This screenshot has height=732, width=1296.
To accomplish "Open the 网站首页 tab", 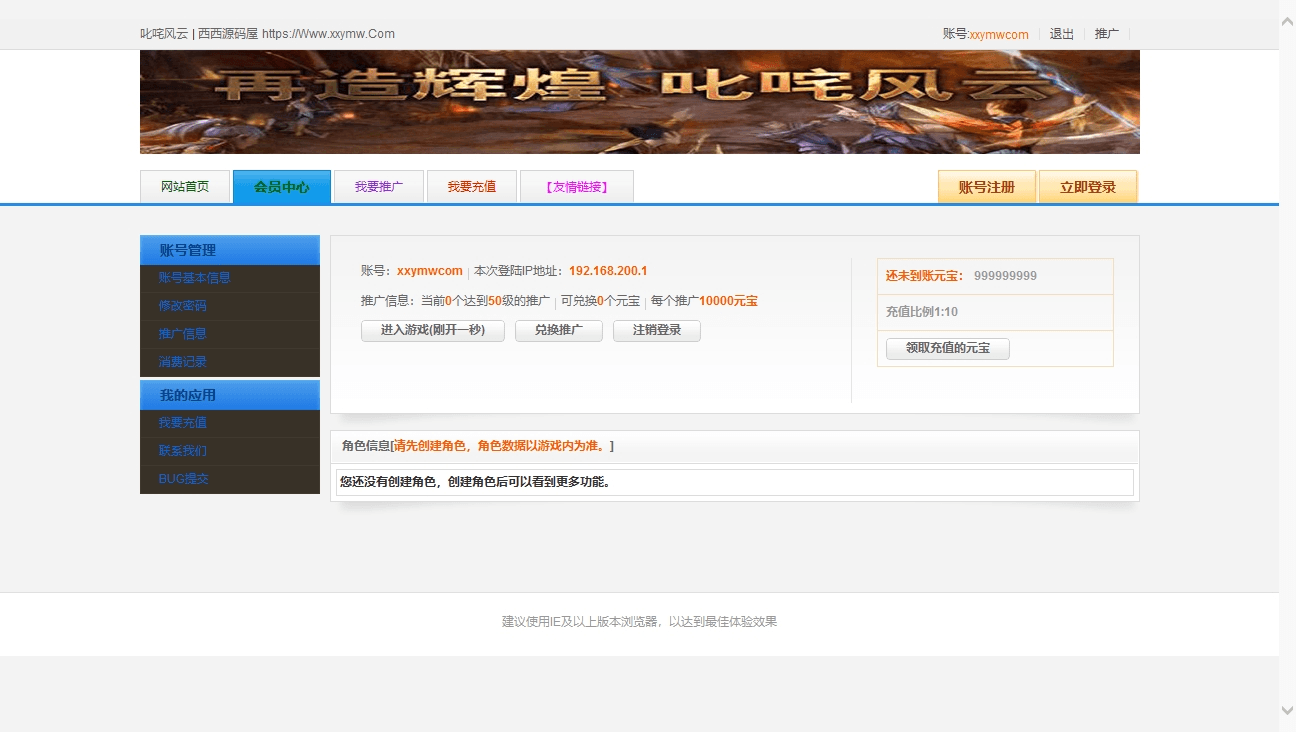I will [185, 187].
